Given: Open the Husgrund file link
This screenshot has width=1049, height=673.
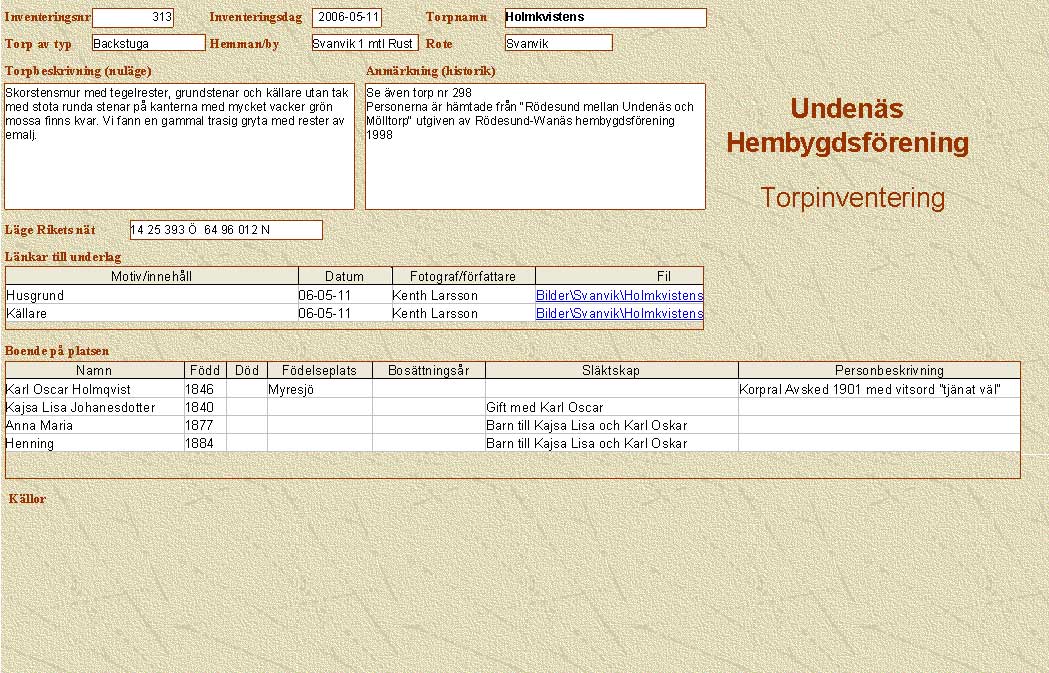Looking at the screenshot, I should (619, 296).
